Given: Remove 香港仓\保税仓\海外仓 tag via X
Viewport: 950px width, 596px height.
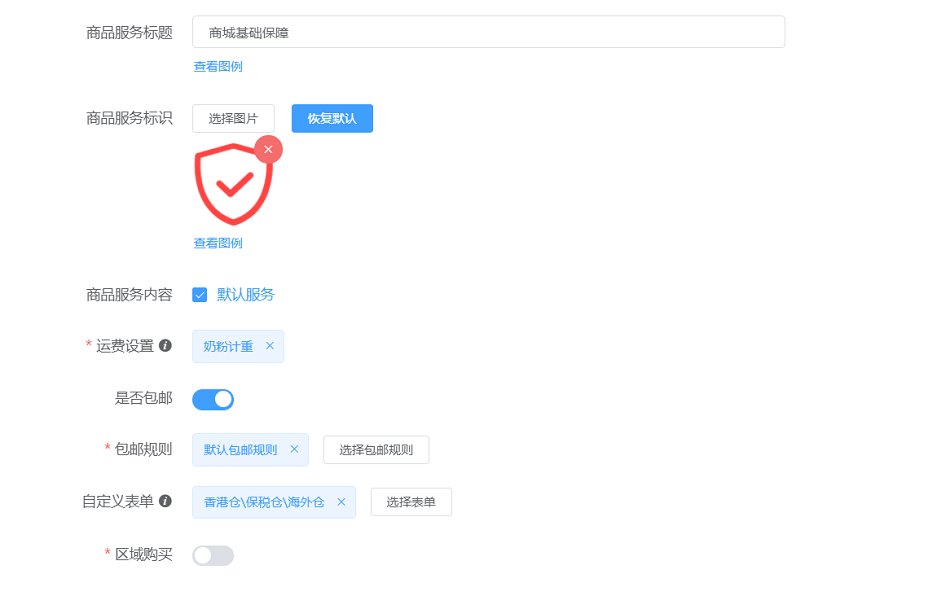Looking at the screenshot, I should (x=341, y=502).
